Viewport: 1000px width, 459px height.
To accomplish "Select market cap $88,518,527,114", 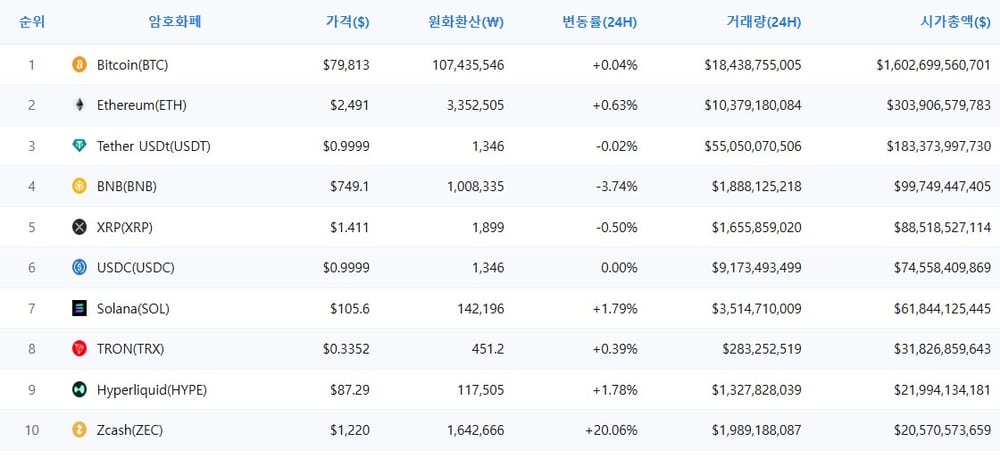I will pyautogui.click(x=943, y=227).
